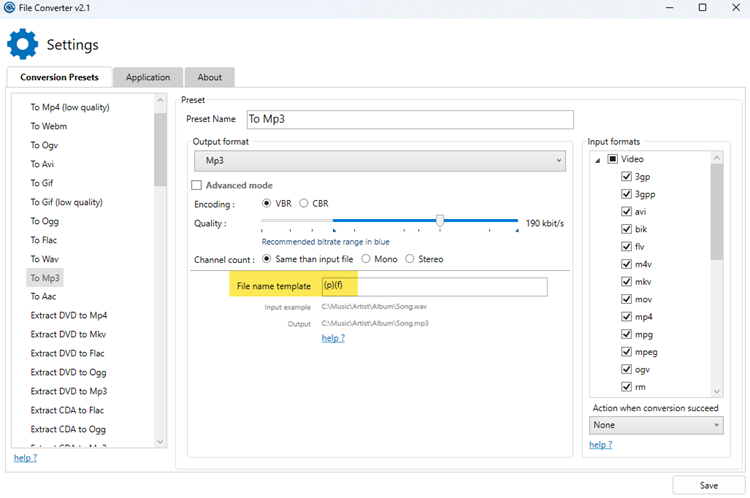Viewport: 750px width, 498px height.
Task: Click the Settings gear icon
Action: coord(22,45)
